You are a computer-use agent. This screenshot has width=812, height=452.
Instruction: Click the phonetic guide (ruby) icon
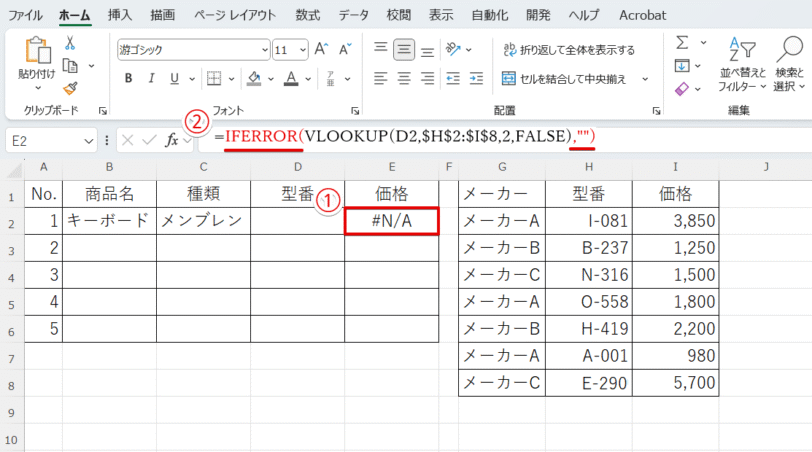[x=330, y=79]
